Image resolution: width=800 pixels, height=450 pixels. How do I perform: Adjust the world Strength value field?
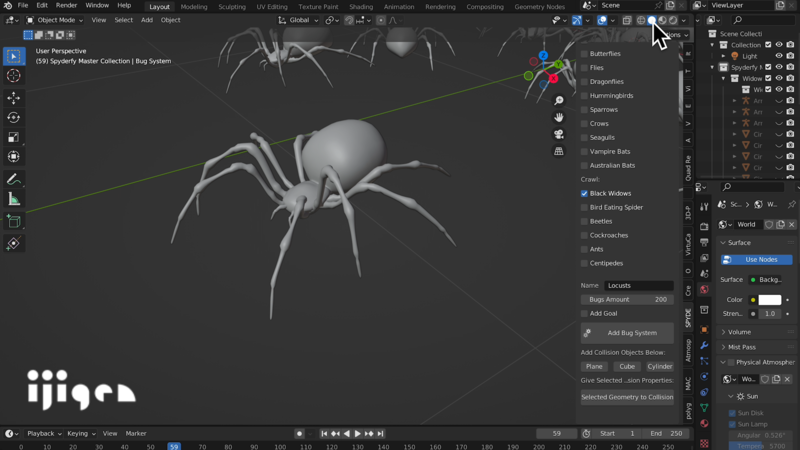coord(770,314)
